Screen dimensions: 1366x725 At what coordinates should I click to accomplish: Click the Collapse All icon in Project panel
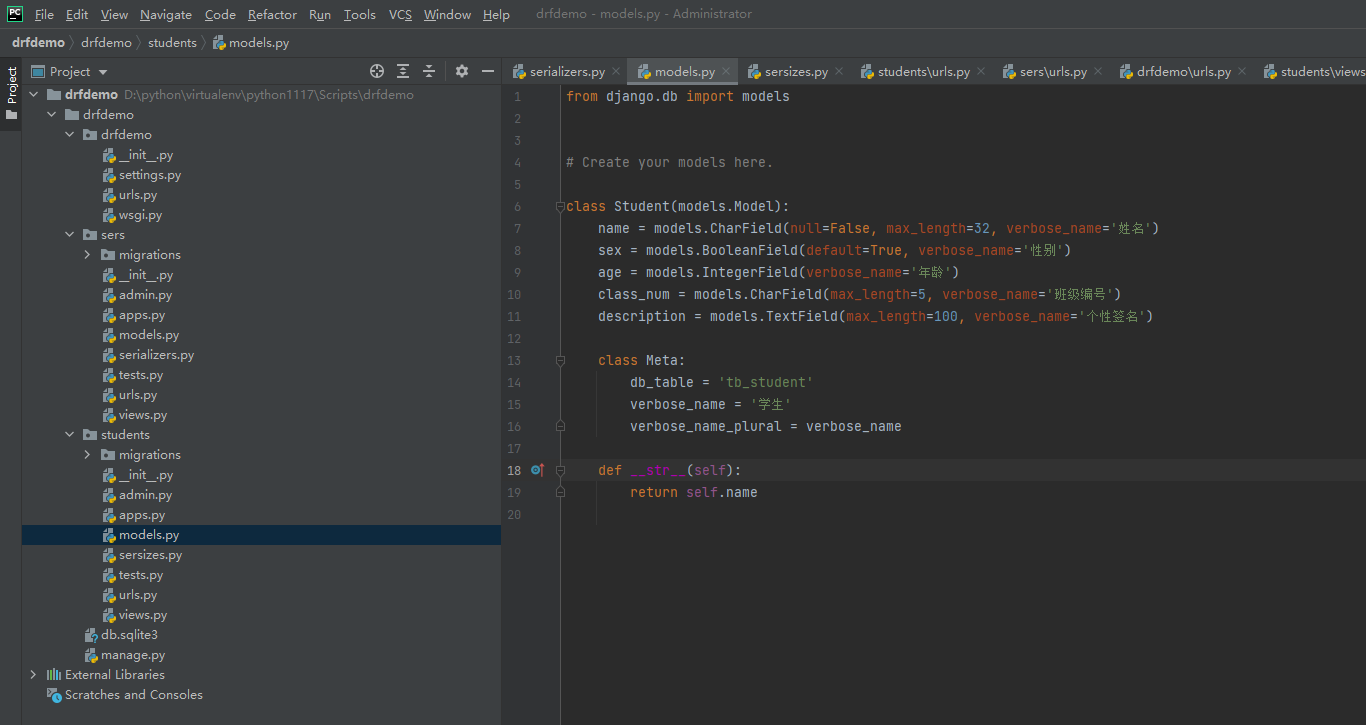point(429,71)
